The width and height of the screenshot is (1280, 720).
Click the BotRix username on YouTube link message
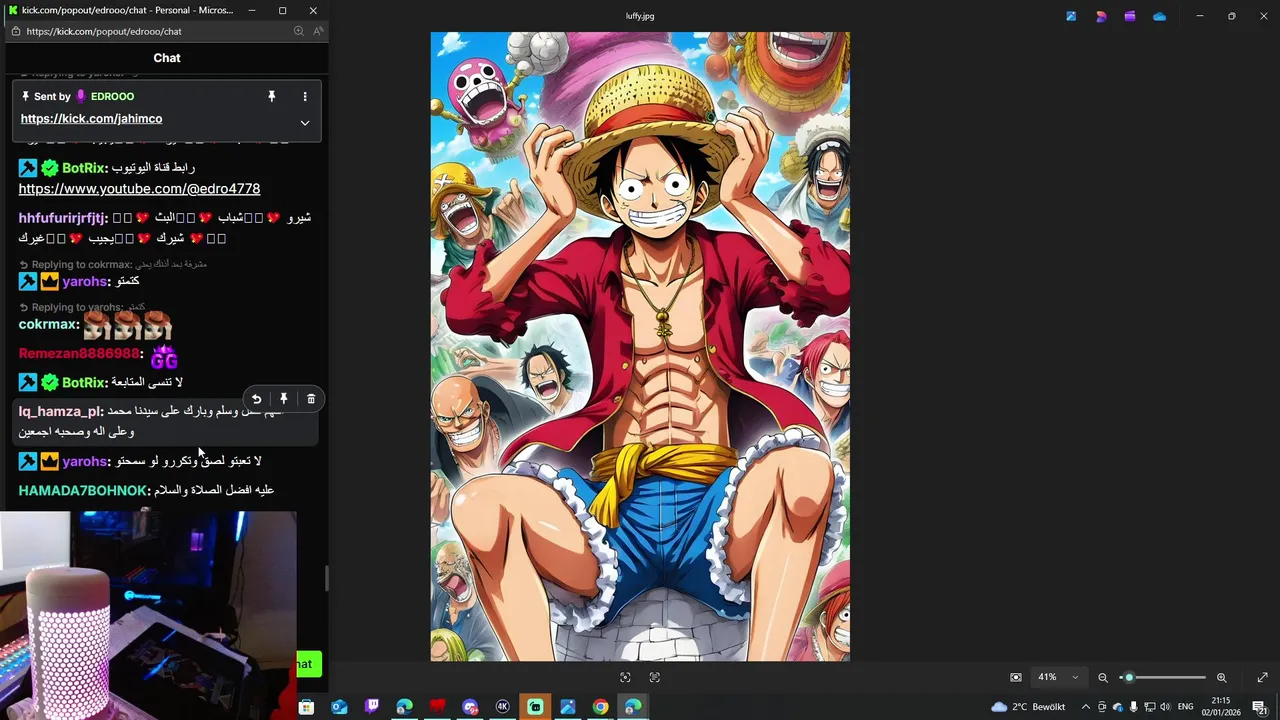[x=84, y=168]
